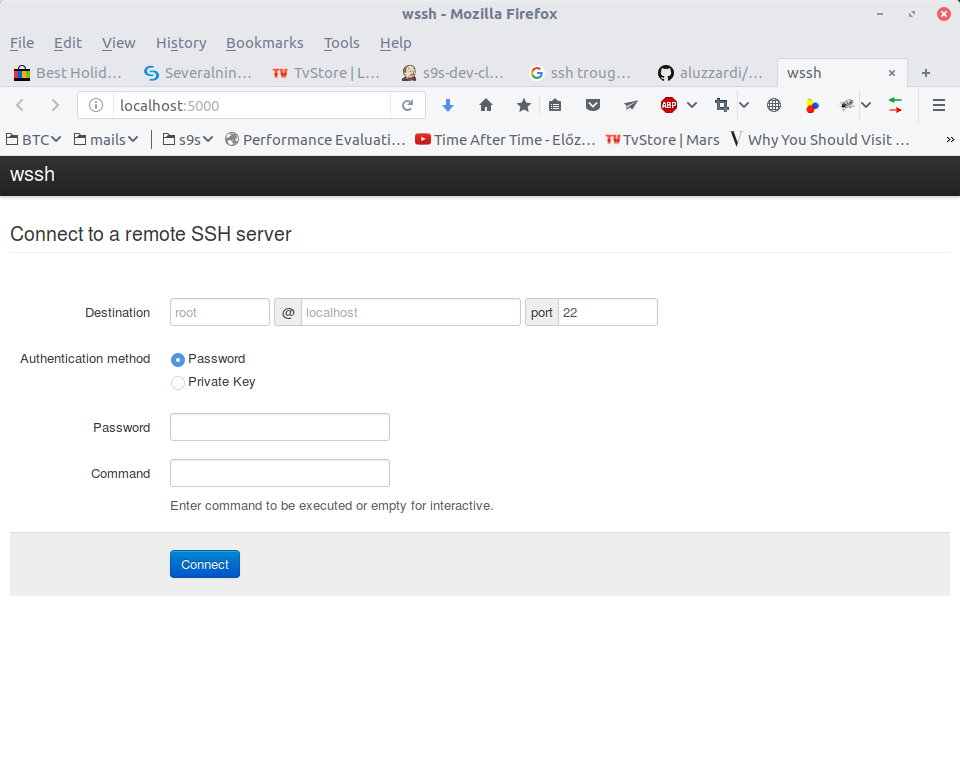Click the globe toolbar icon
Image resolution: width=960 pixels, height=766 pixels.
click(x=774, y=105)
